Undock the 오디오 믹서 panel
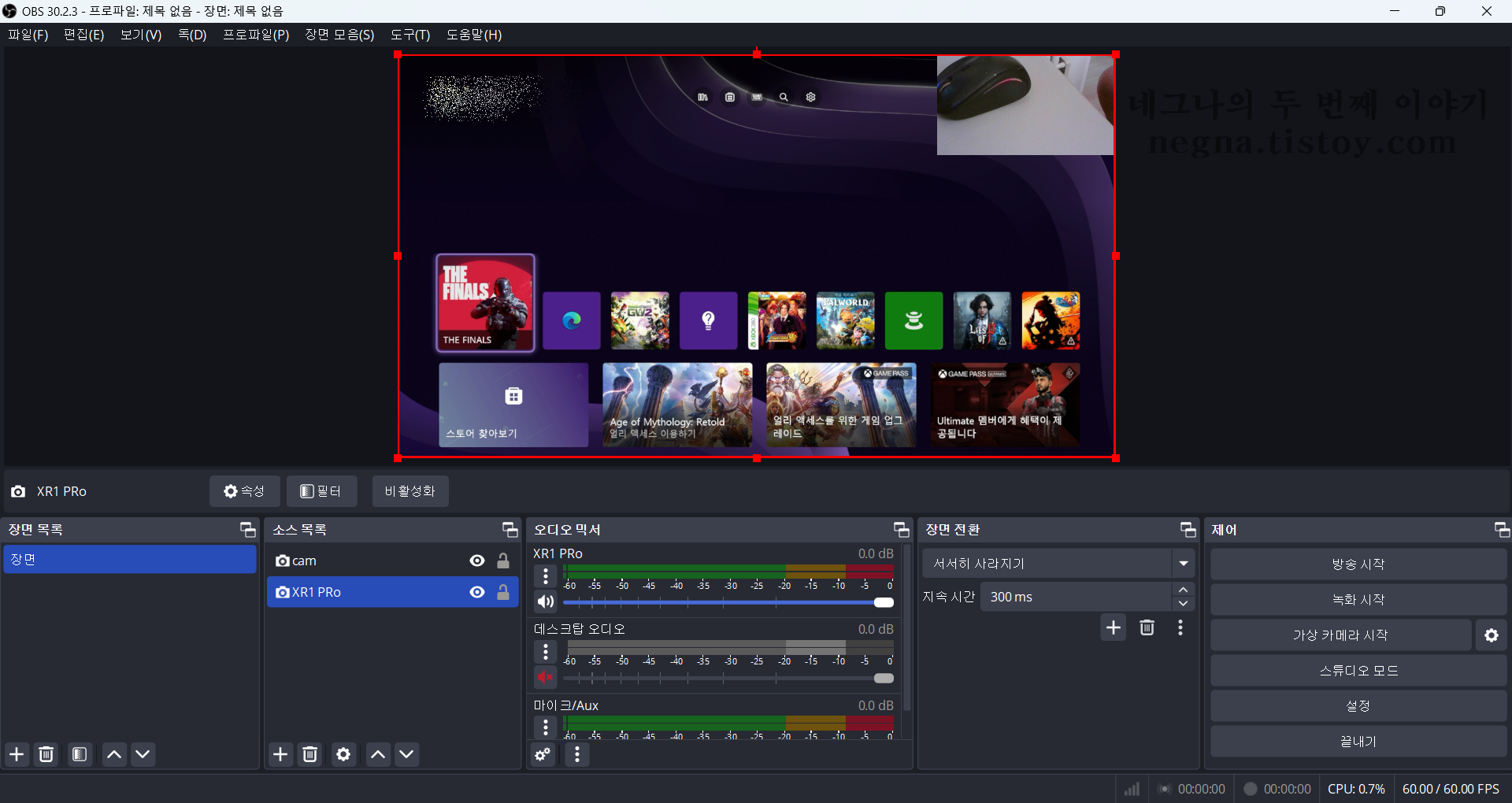 pos(902,529)
